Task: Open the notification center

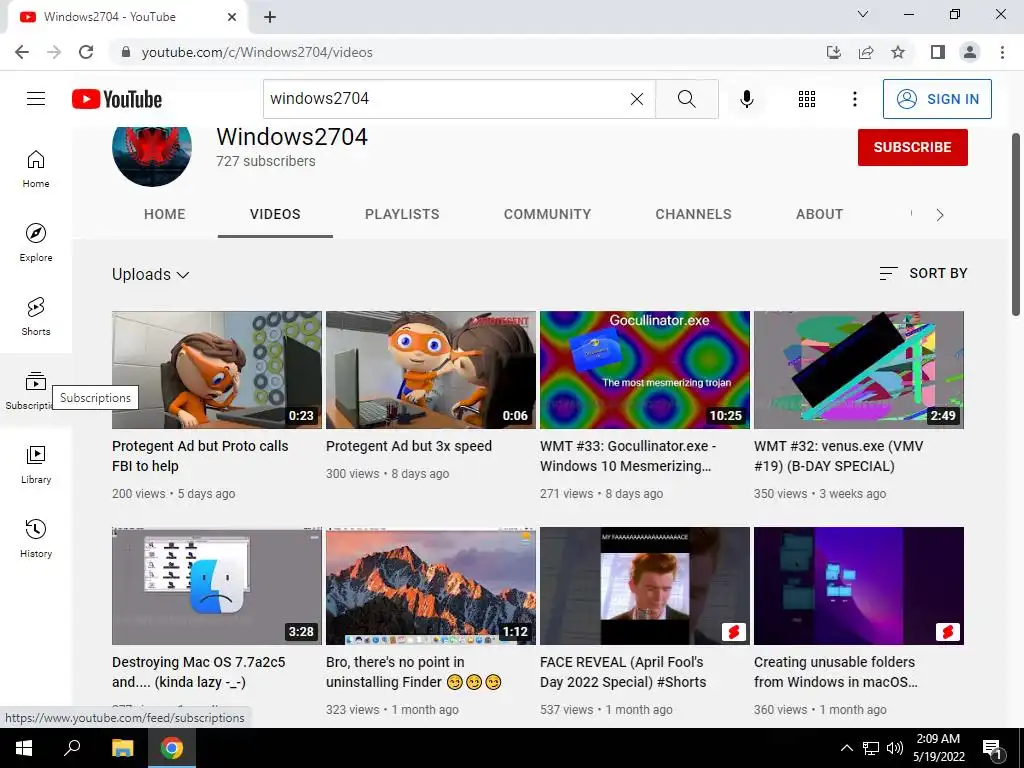Action: (x=992, y=749)
